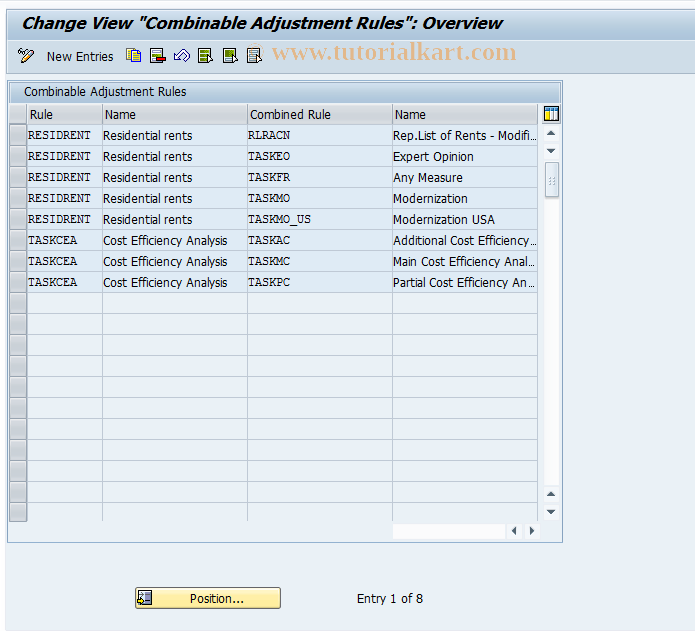Screen dimensions: 695x631
Task: Click the select-all corner cell of table
Action: [x=18, y=114]
